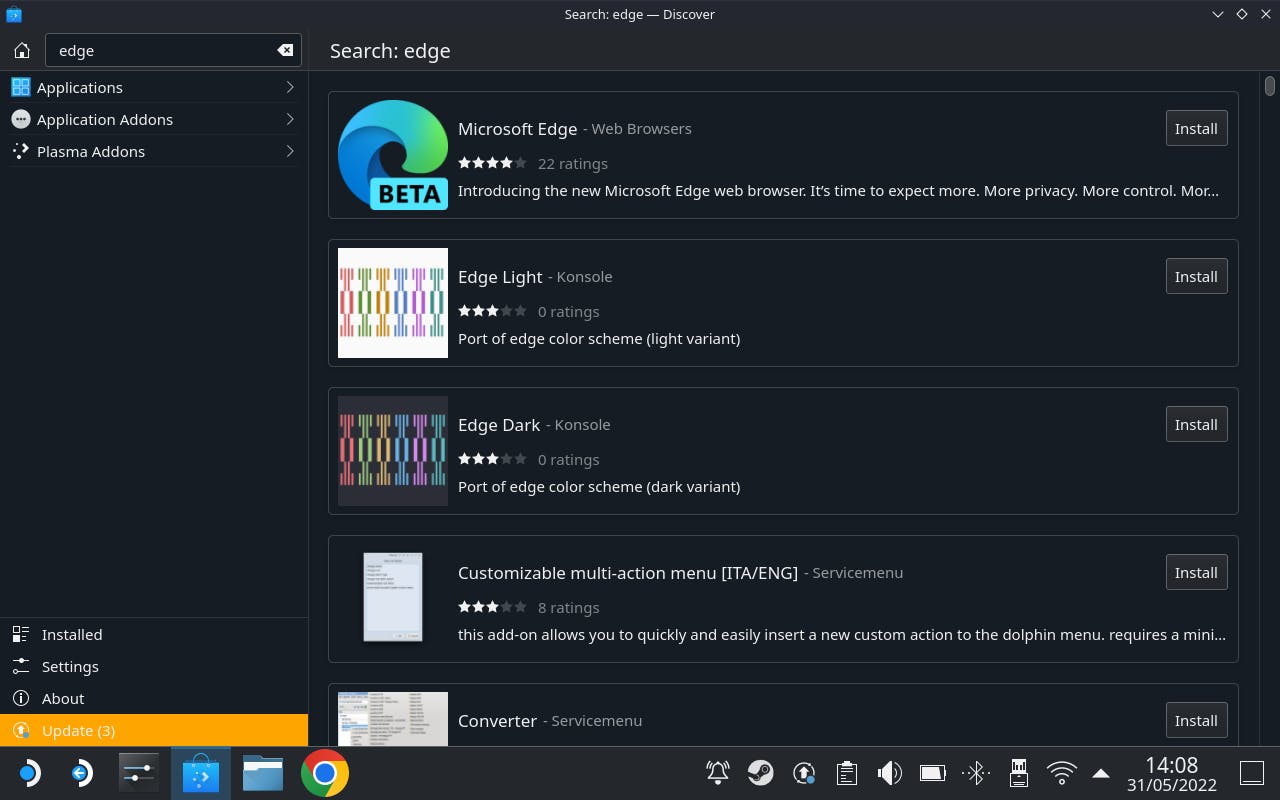This screenshot has height=800, width=1280.
Task: Open the window menu icon in title bar
Action: tap(14, 14)
